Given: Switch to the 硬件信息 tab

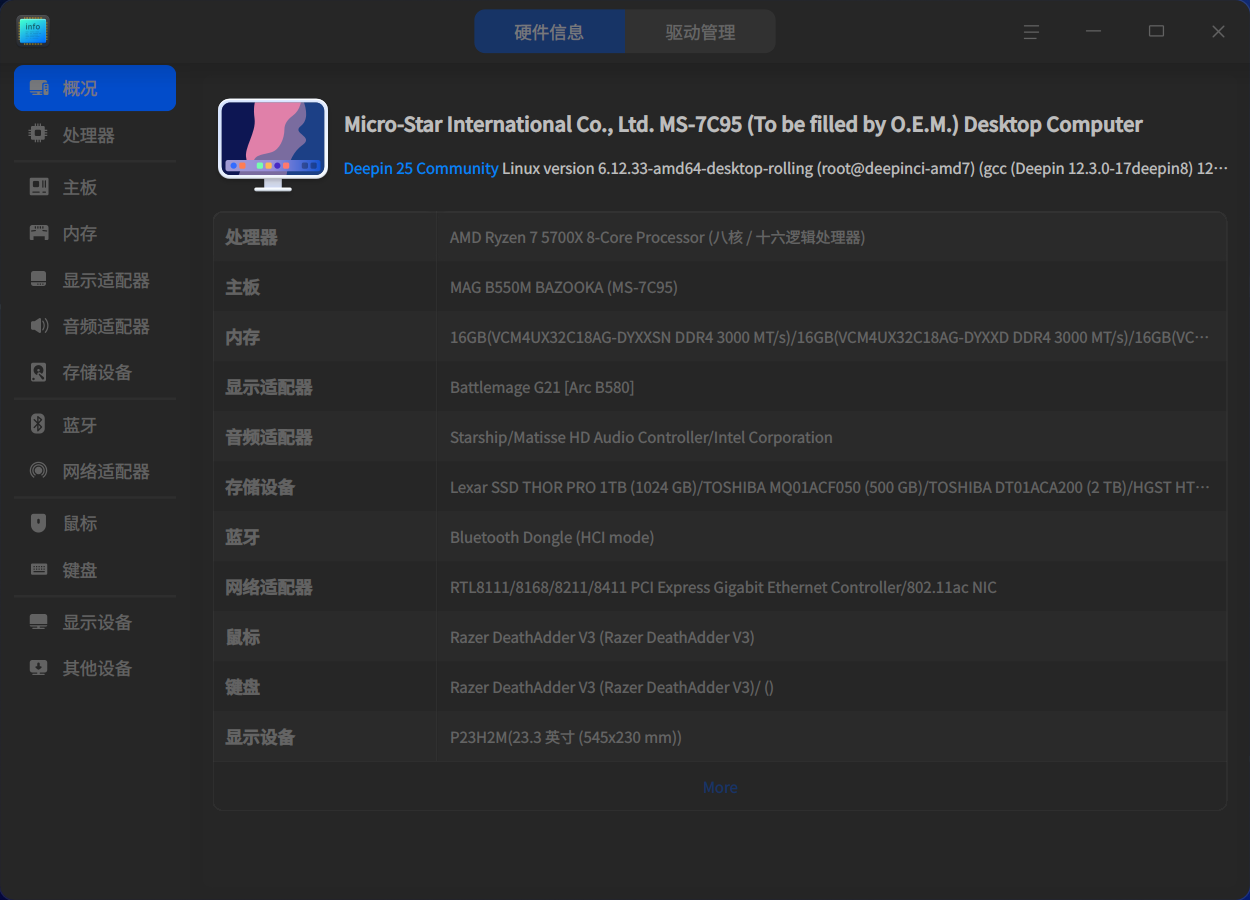Looking at the screenshot, I should pos(550,32).
